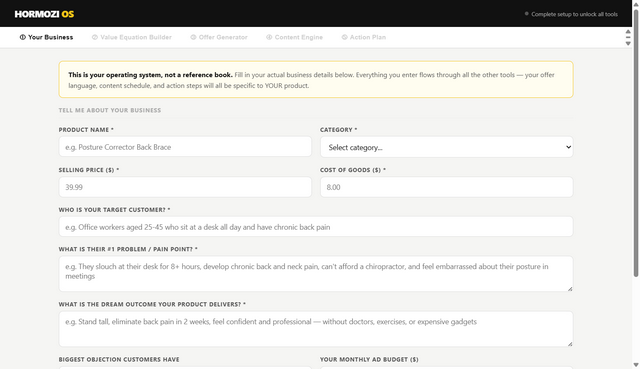The image size is (640, 369).
Task: Open the Your Business tab
Action: [46, 37]
